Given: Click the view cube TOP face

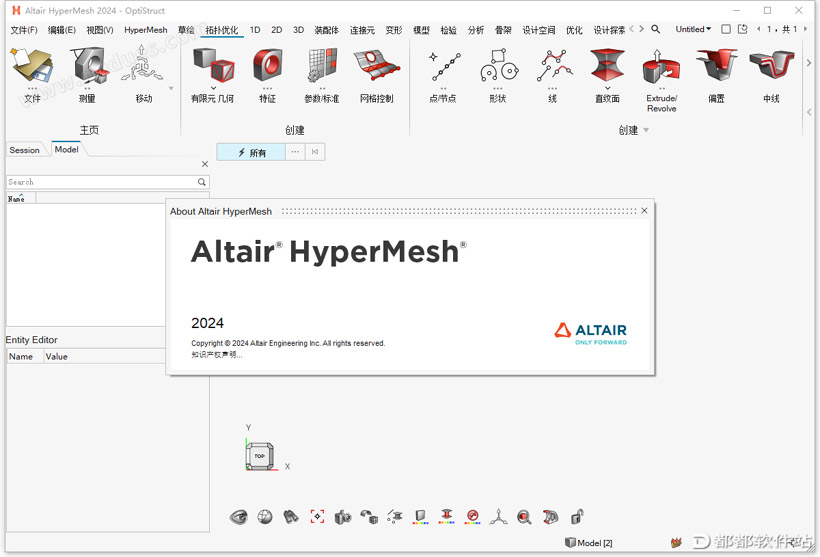Looking at the screenshot, I should pyautogui.click(x=260, y=456).
